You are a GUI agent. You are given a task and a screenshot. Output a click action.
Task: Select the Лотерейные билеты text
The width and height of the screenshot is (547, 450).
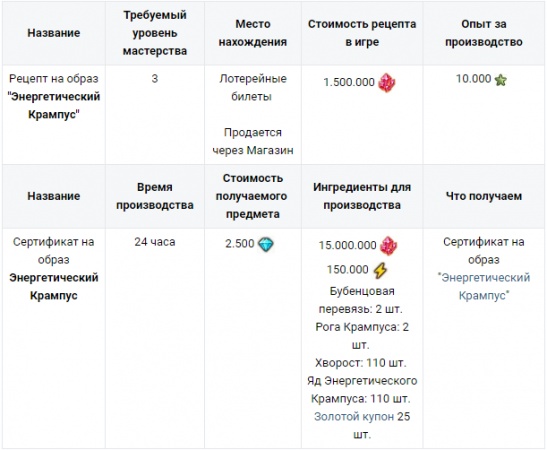click(x=253, y=88)
